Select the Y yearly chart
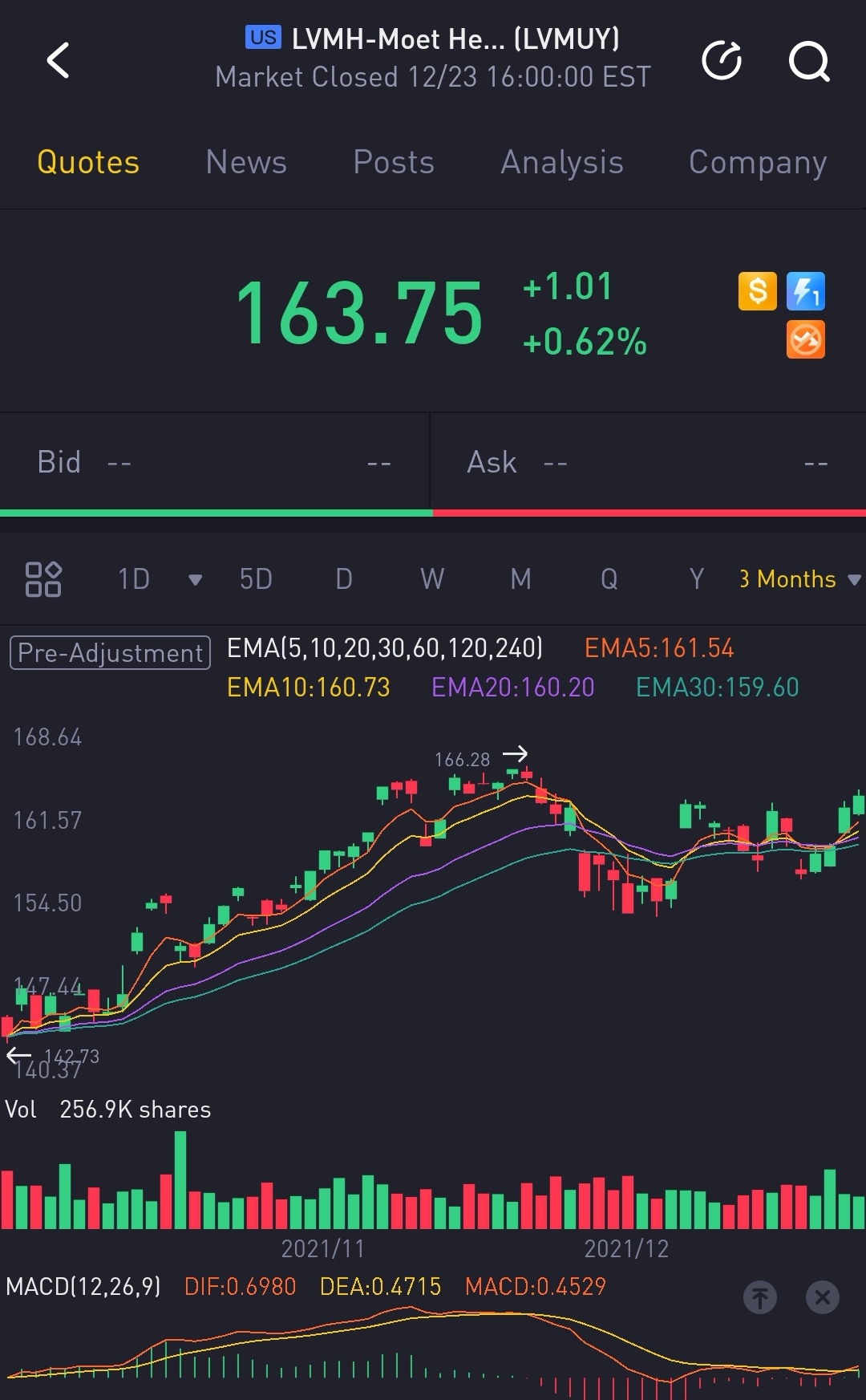Viewport: 866px width, 1400px height. click(x=697, y=579)
